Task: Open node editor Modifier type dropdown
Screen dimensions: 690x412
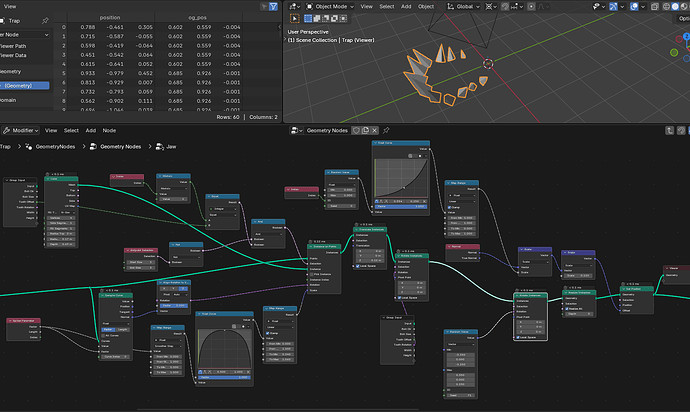Action: tap(21, 130)
